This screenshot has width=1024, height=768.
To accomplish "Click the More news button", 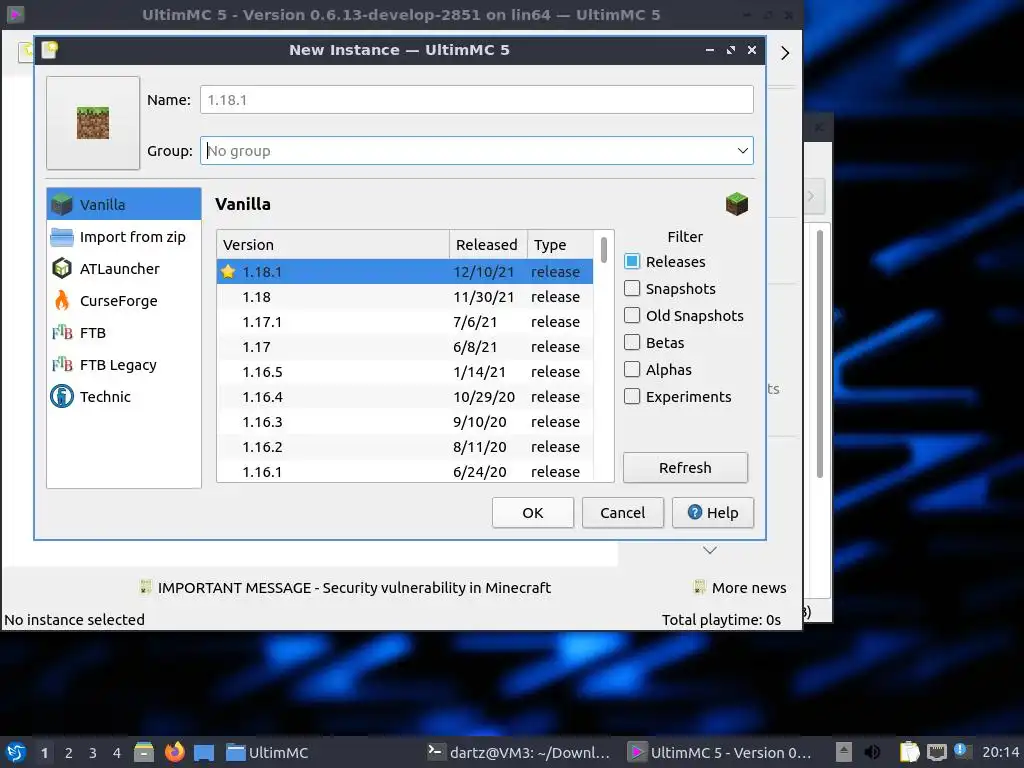I will [x=739, y=588].
